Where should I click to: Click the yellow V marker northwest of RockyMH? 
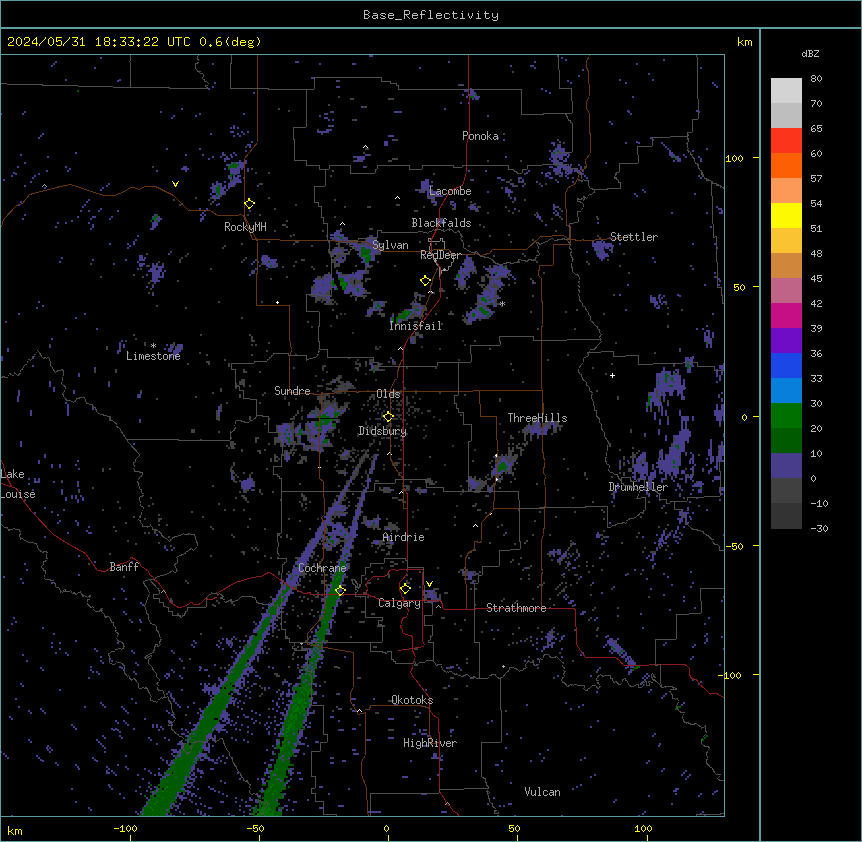tap(175, 184)
